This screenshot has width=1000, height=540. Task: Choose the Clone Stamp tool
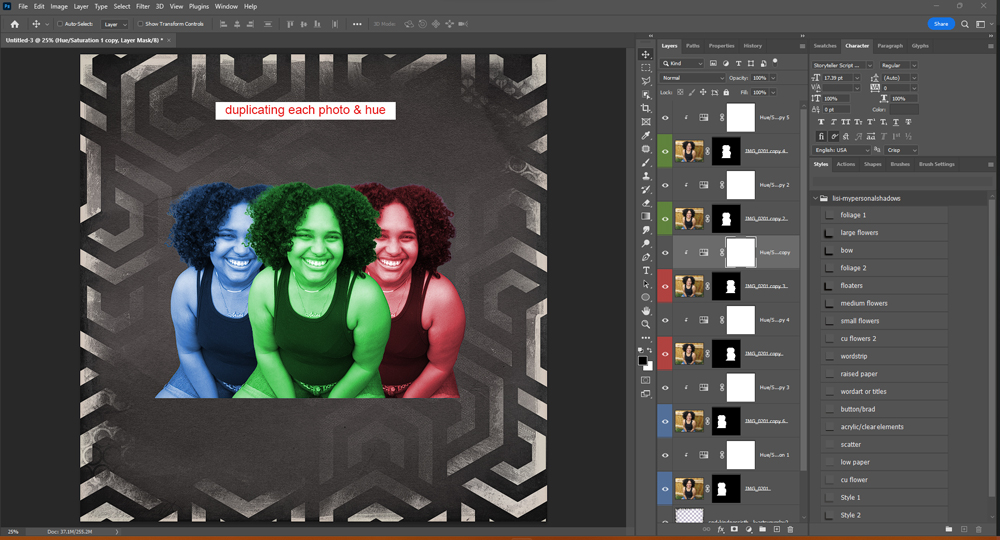pos(645,176)
